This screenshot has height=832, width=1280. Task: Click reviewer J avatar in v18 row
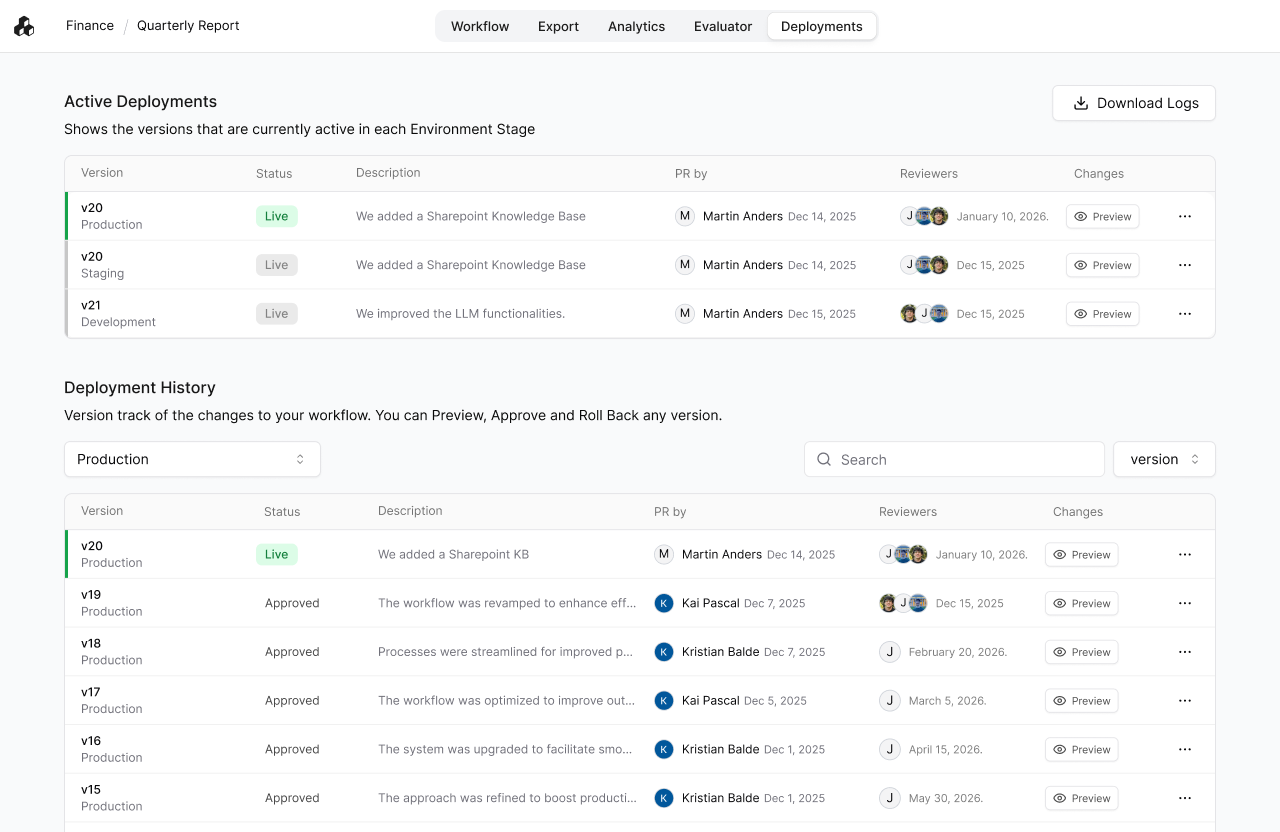[890, 652]
